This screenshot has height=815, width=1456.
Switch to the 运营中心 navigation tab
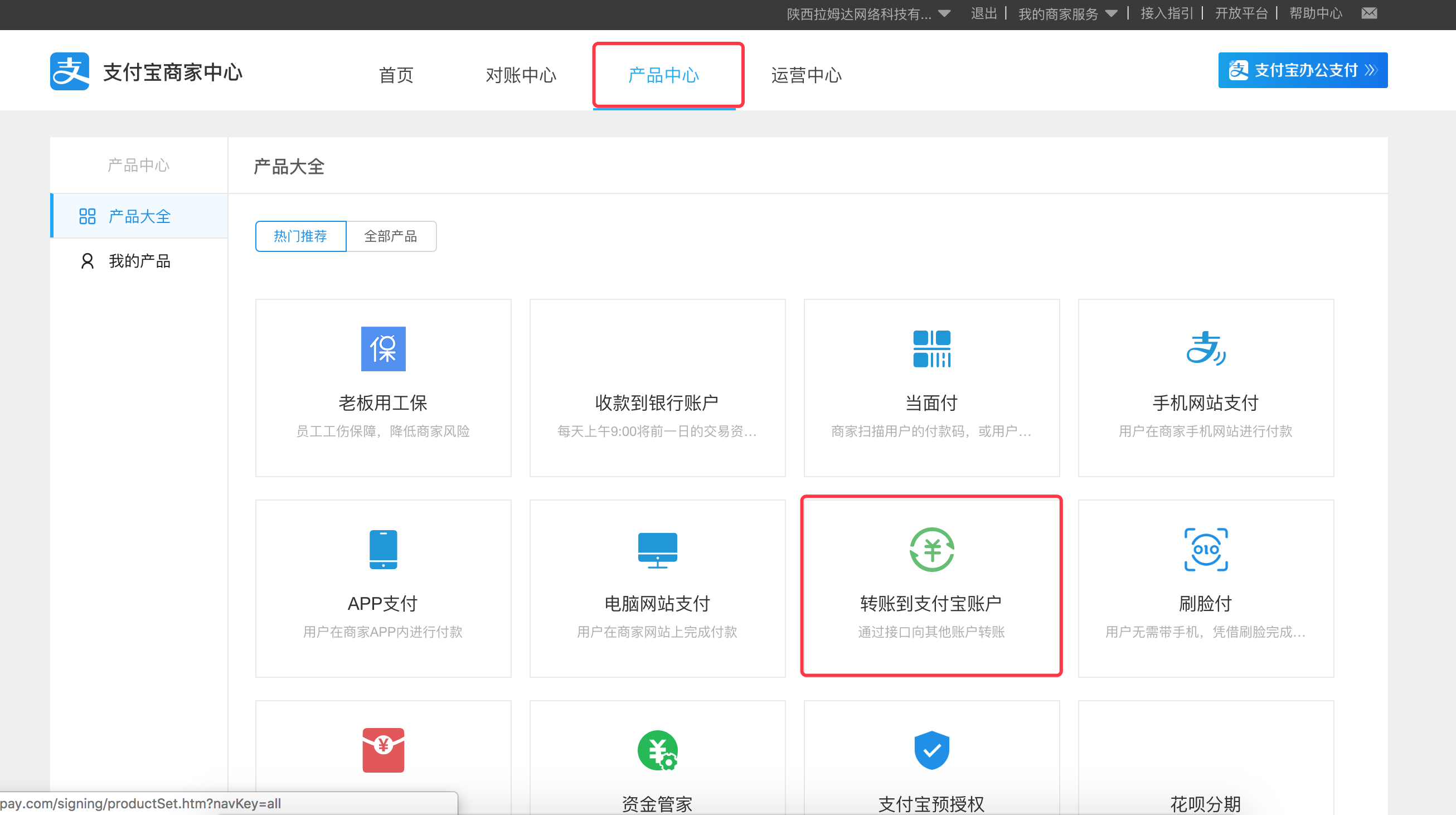tap(807, 75)
